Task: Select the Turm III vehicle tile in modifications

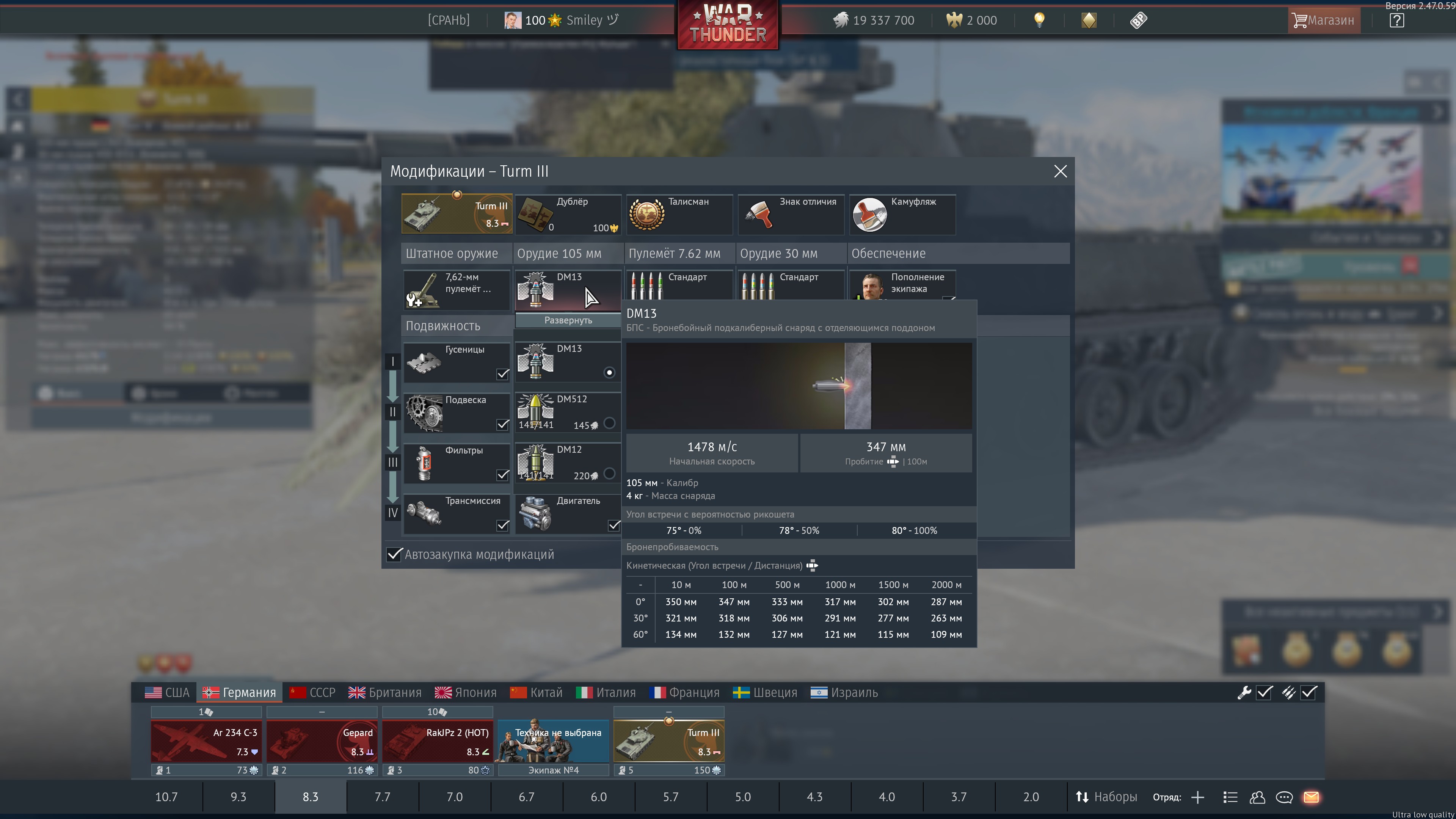Action: [457, 214]
